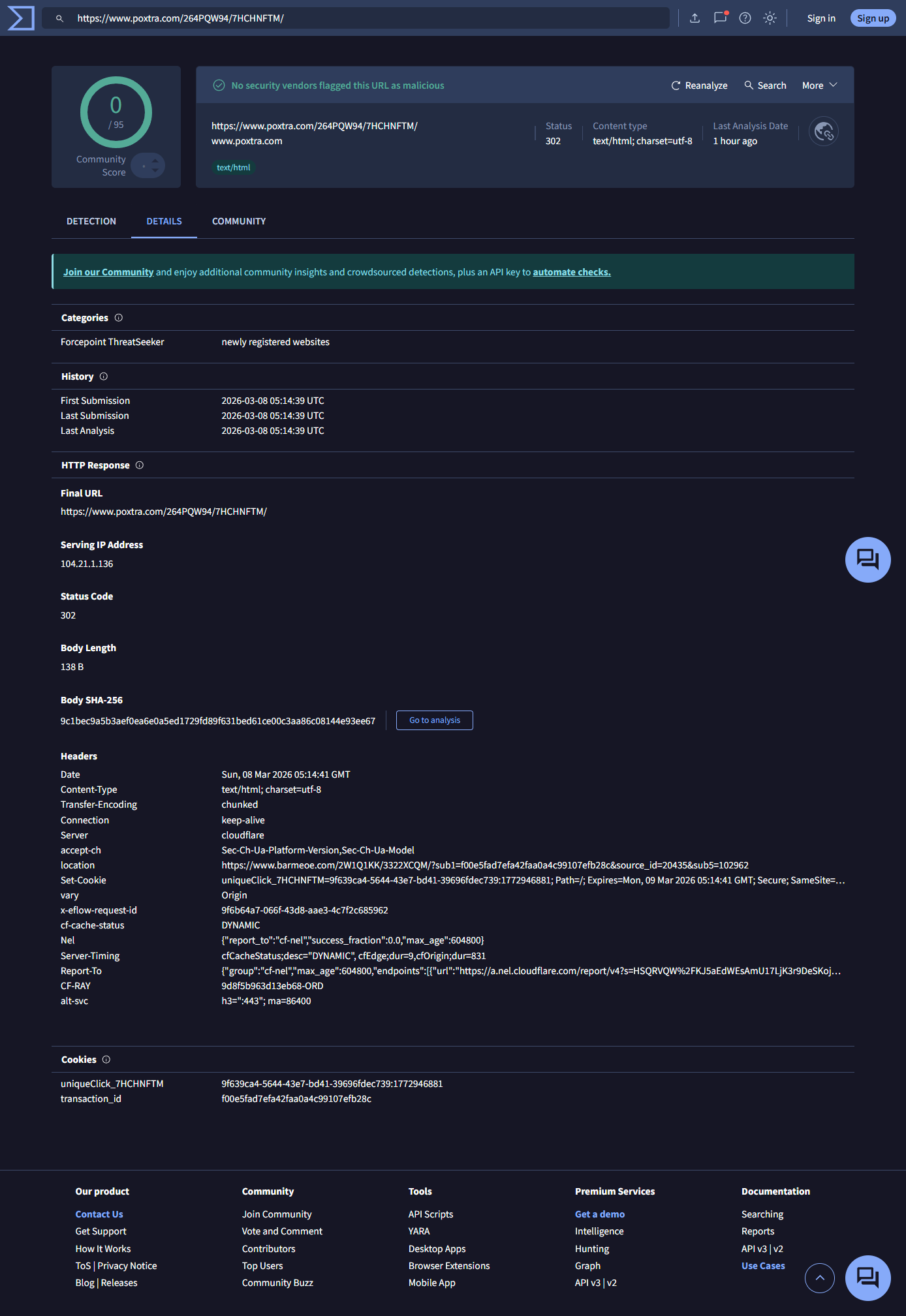Vote community score down with the down arrow

155,171
